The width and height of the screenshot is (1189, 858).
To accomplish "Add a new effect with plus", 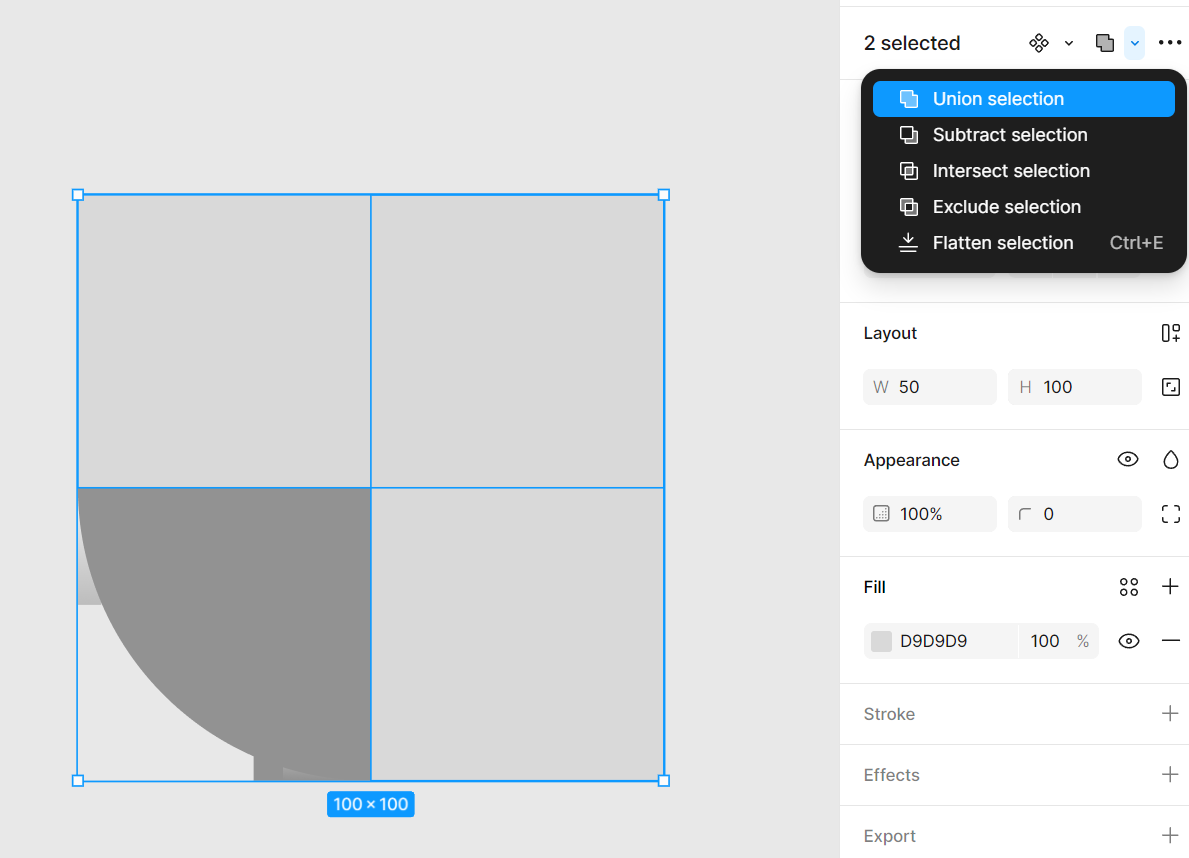I will click(x=1170, y=775).
